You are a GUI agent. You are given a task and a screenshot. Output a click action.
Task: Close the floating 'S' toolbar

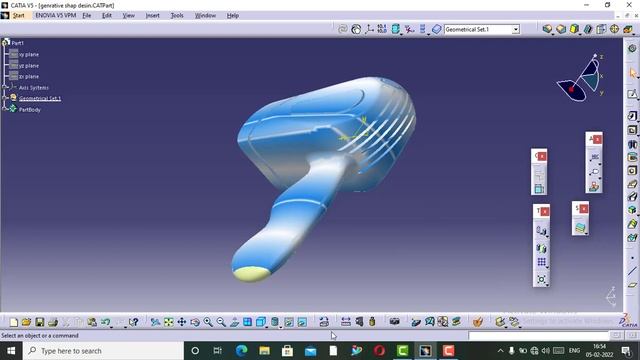(584, 209)
